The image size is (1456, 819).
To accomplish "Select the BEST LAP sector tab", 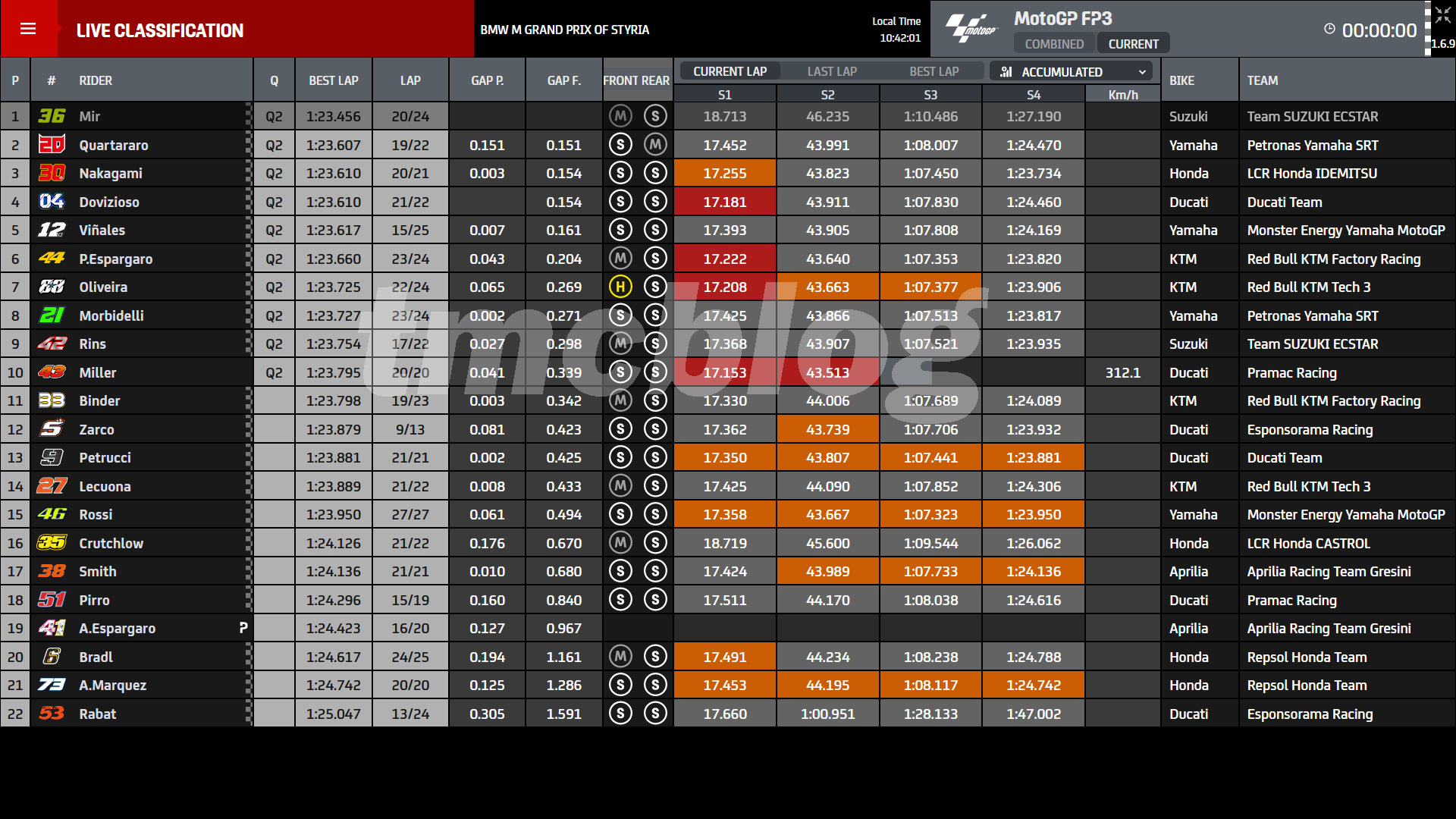I will tap(934, 71).
